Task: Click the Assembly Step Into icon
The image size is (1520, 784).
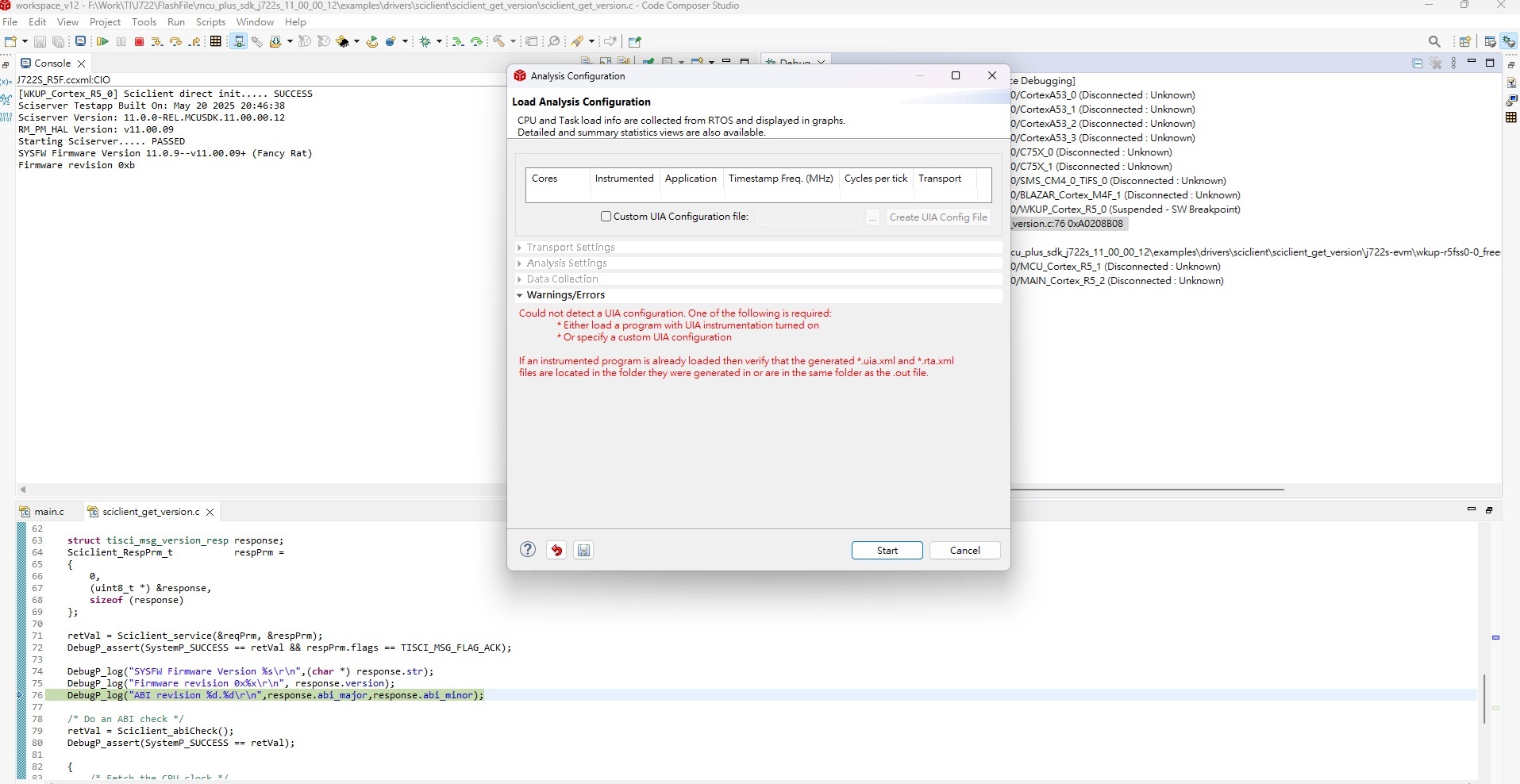Action: (457, 41)
